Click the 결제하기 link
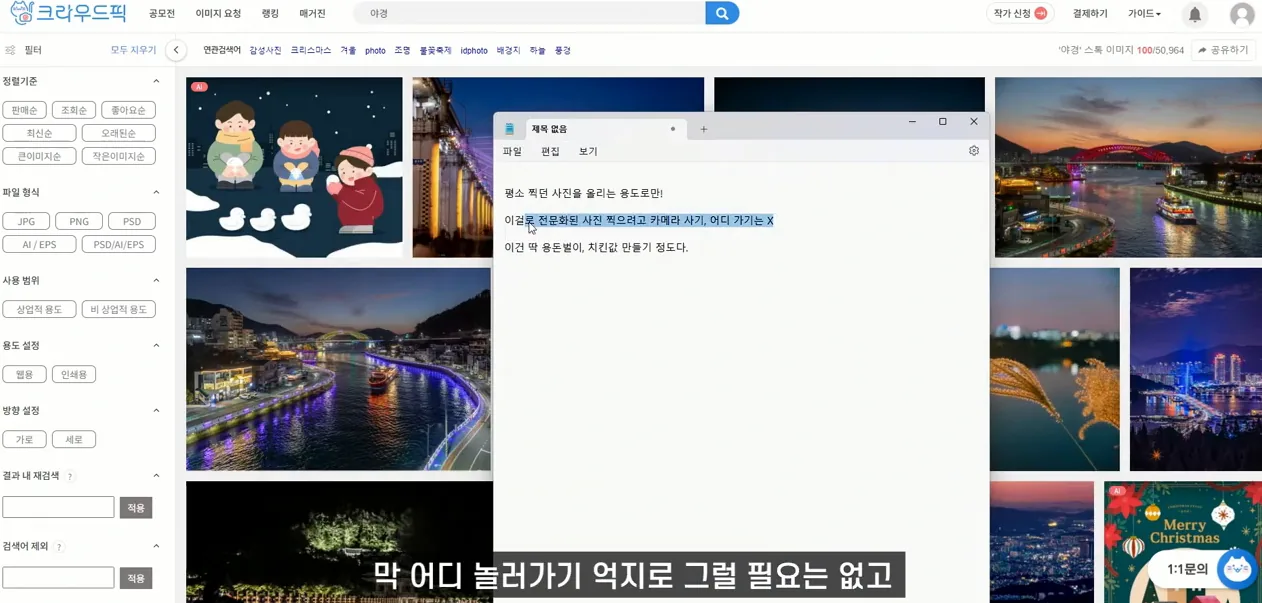 click(1090, 14)
